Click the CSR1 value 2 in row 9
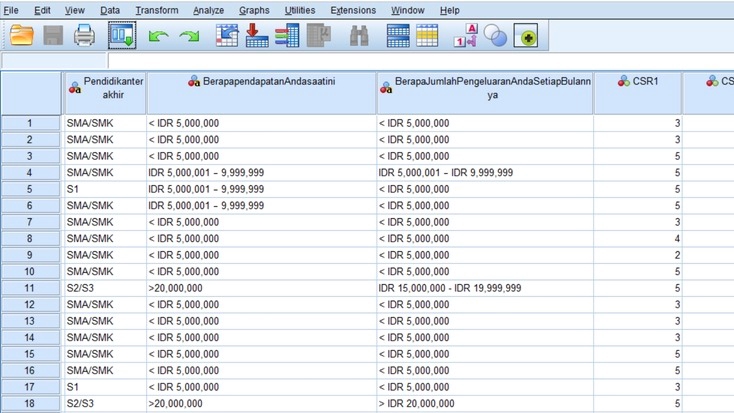Viewport: 734px width, 413px height. tap(638, 255)
